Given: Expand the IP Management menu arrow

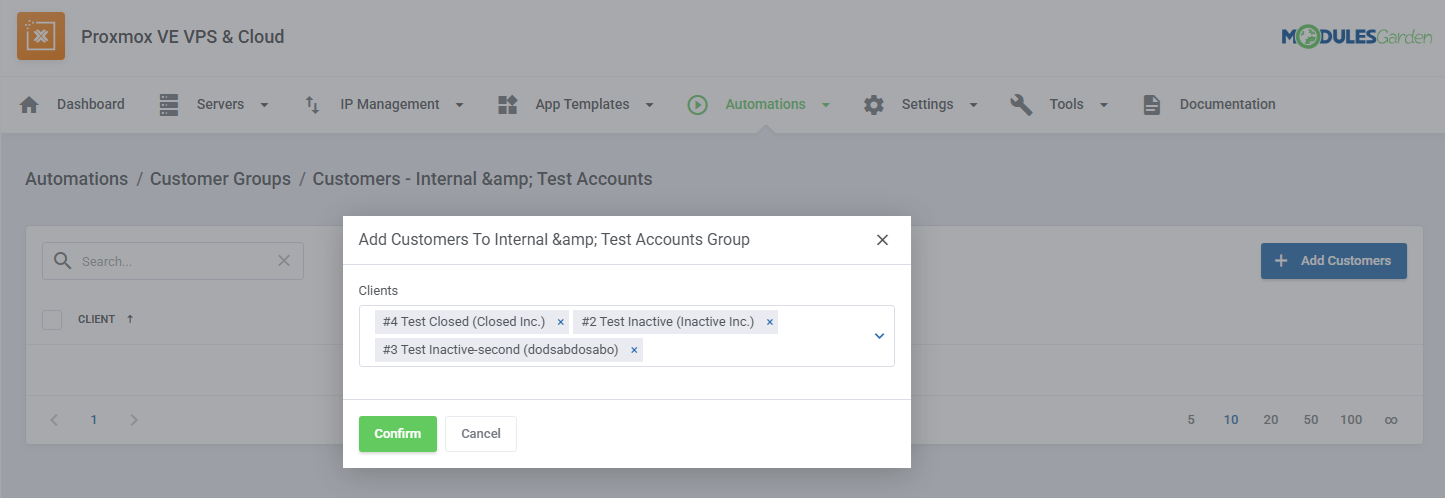Looking at the screenshot, I should point(459,105).
